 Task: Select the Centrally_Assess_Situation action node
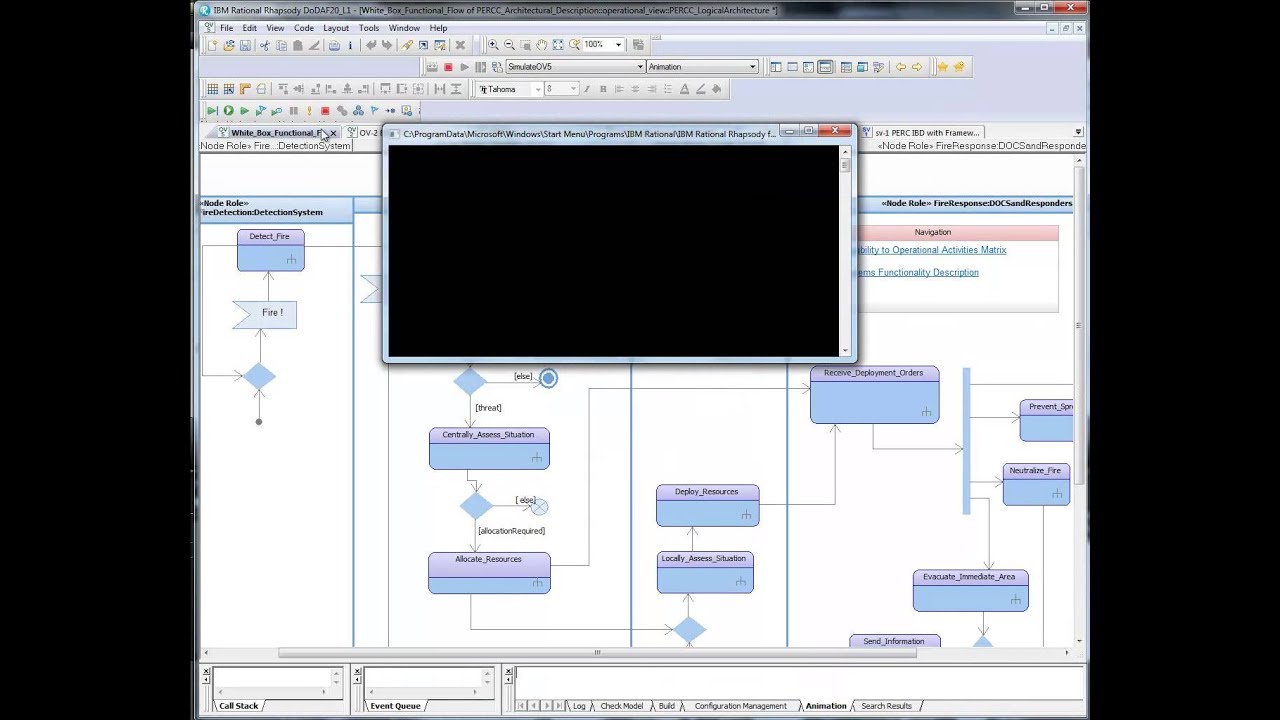(x=489, y=448)
